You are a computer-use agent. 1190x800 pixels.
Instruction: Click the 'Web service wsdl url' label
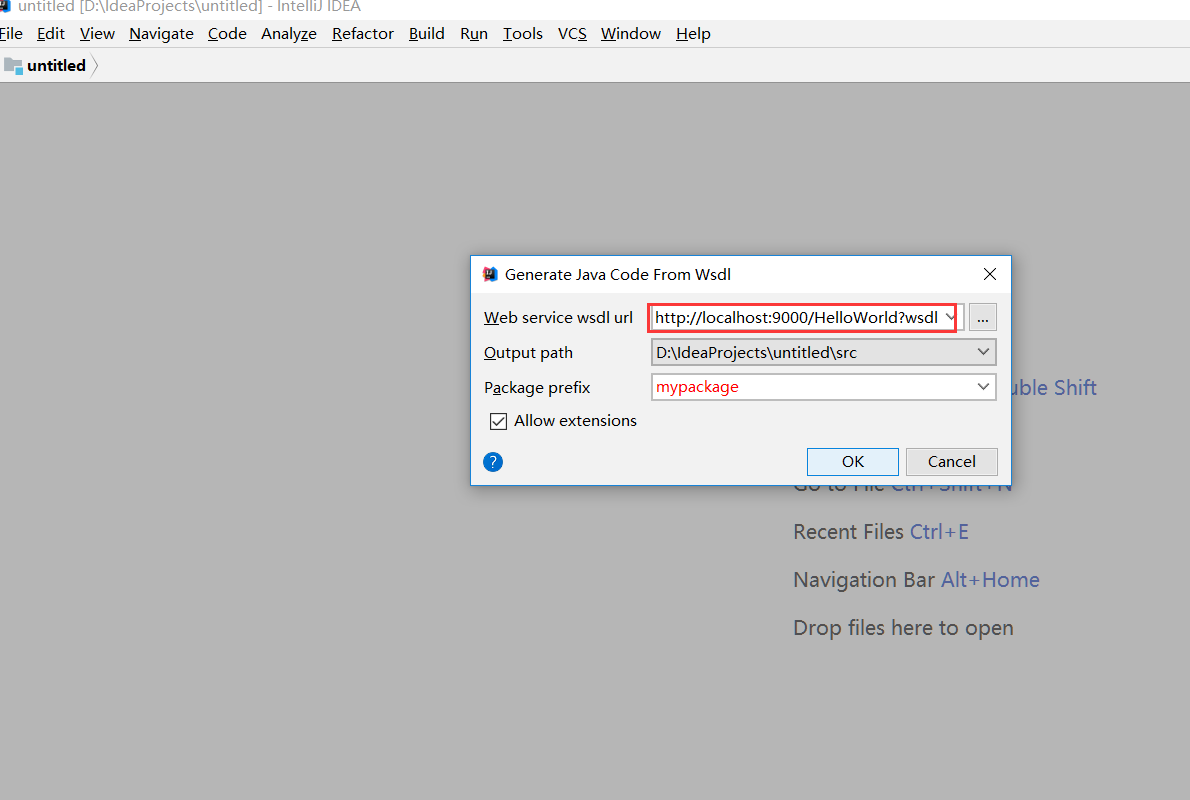(x=558, y=317)
